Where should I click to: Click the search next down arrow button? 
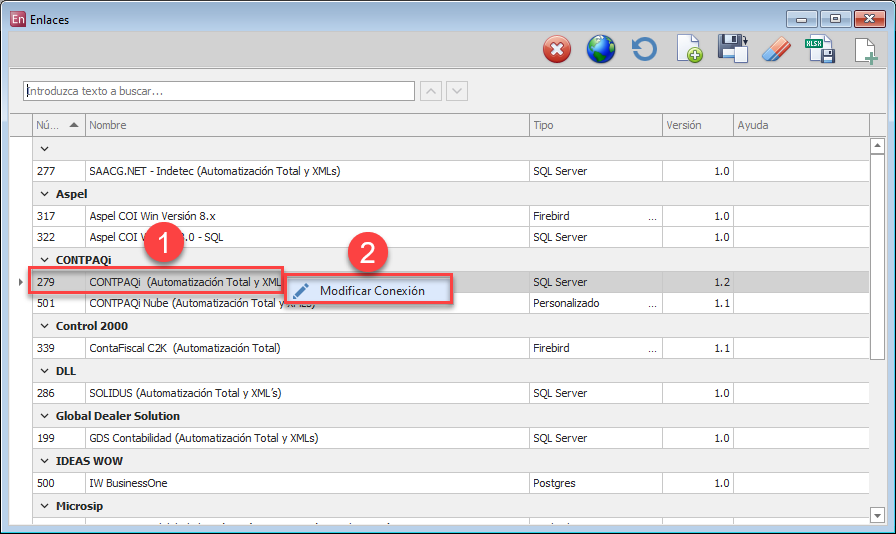(457, 91)
